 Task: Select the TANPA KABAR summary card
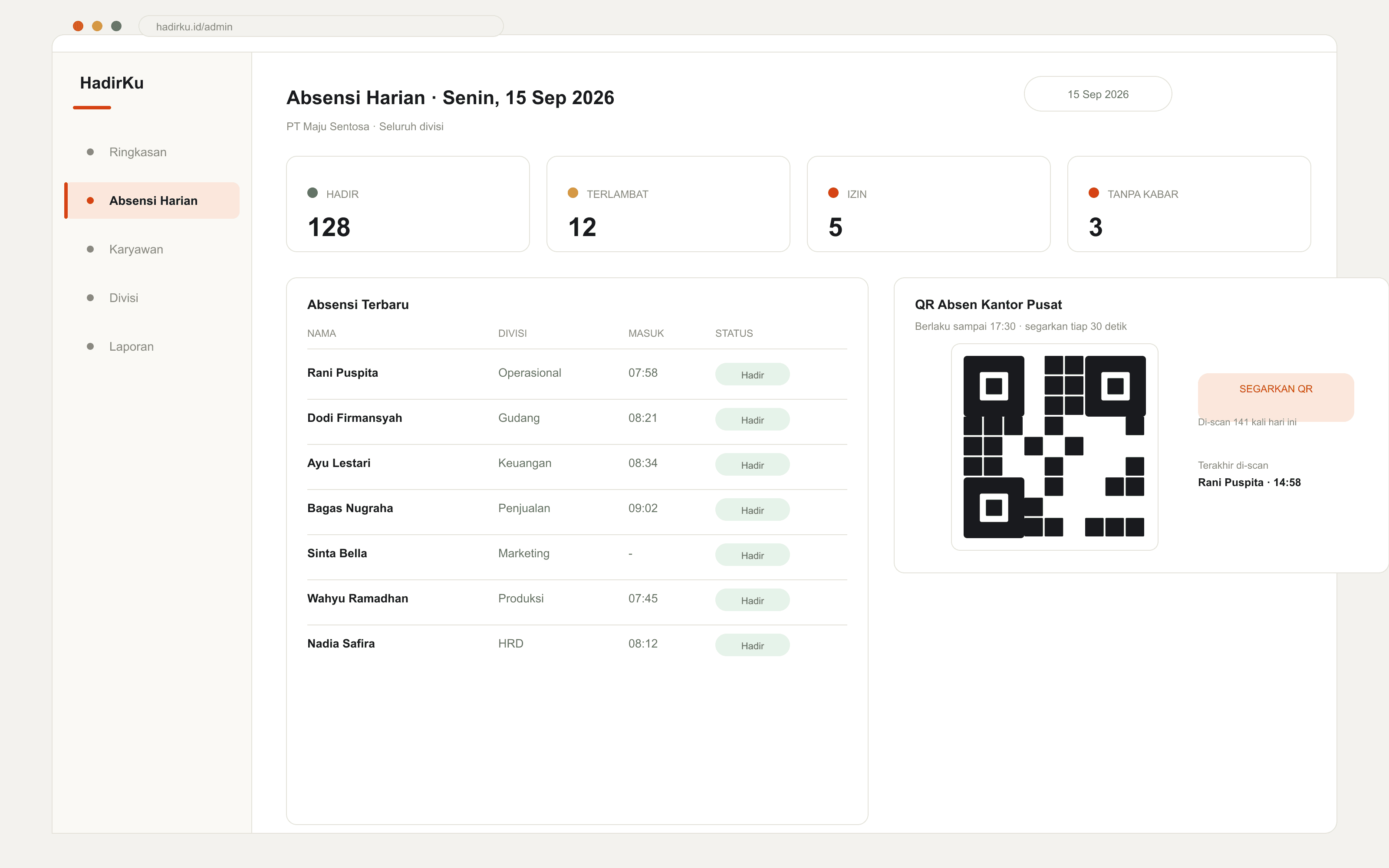coord(1189,204)
